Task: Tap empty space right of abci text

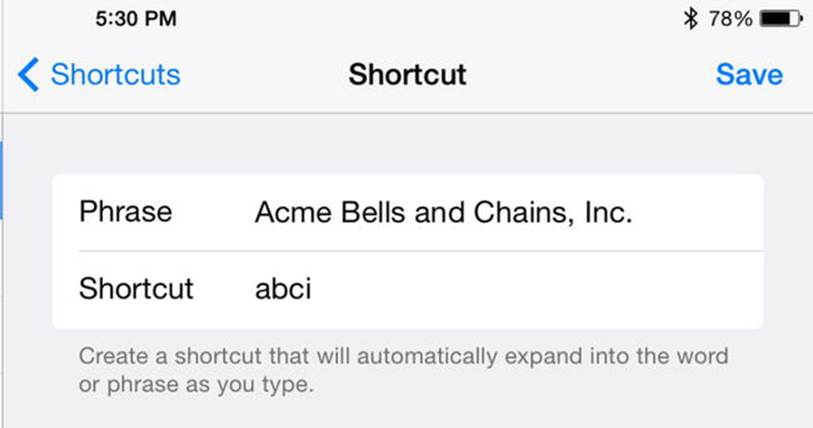Action: pos(537,289)
